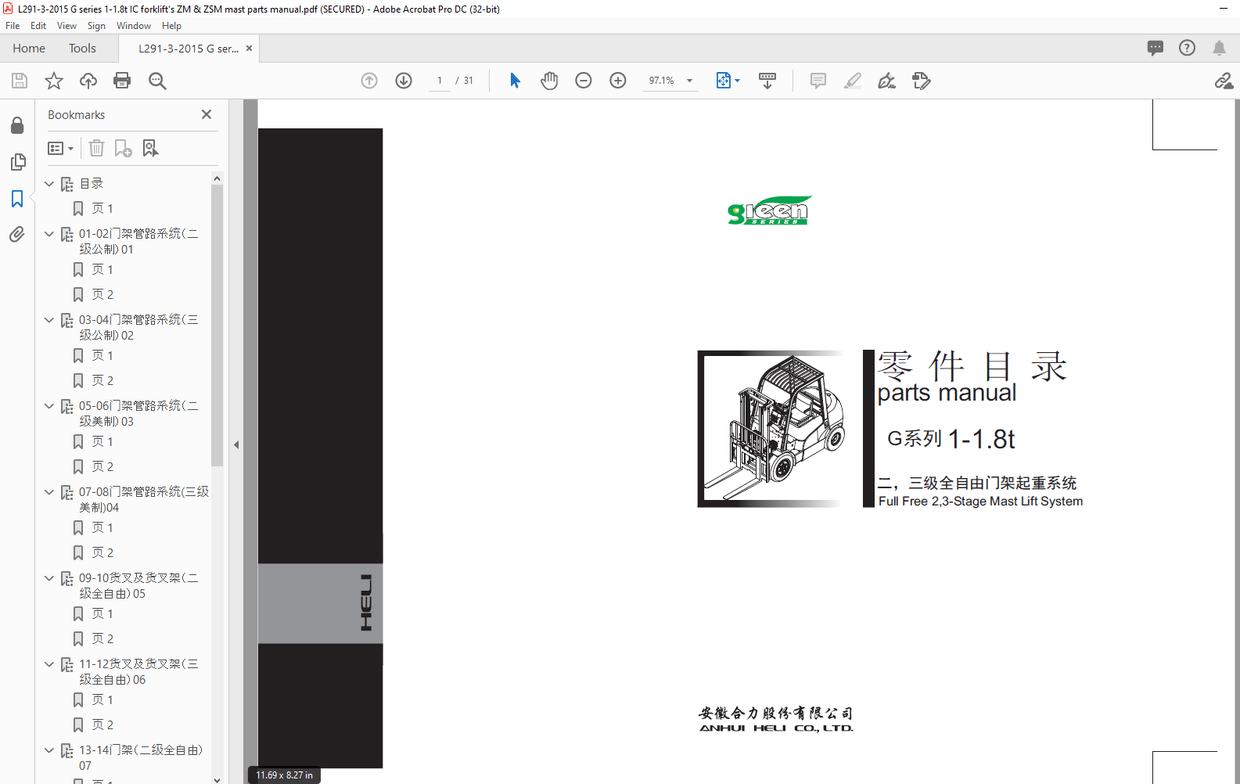Image resolution: width=1240 pixels, height=784 pixels.
Task: Click the page number input field
Action: click(439, 81)
